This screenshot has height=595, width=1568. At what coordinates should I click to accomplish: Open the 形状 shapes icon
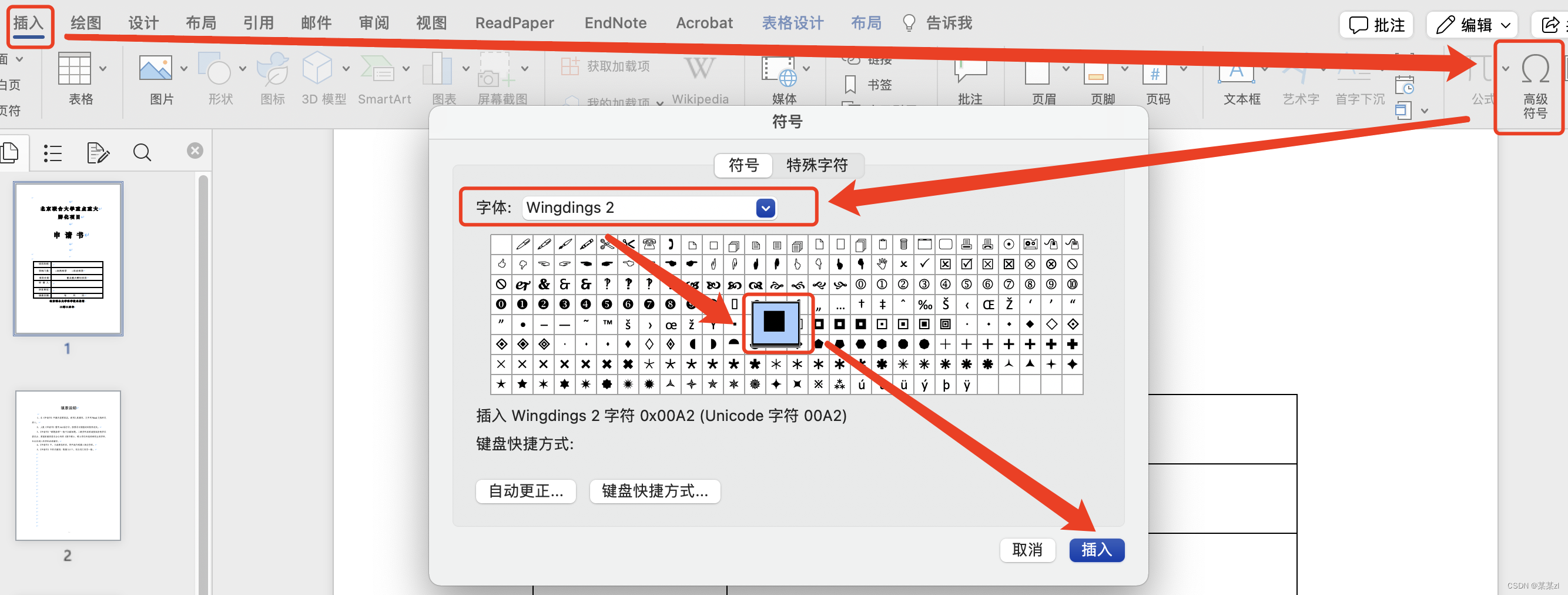pyautogui.click(x=215, y=69)
